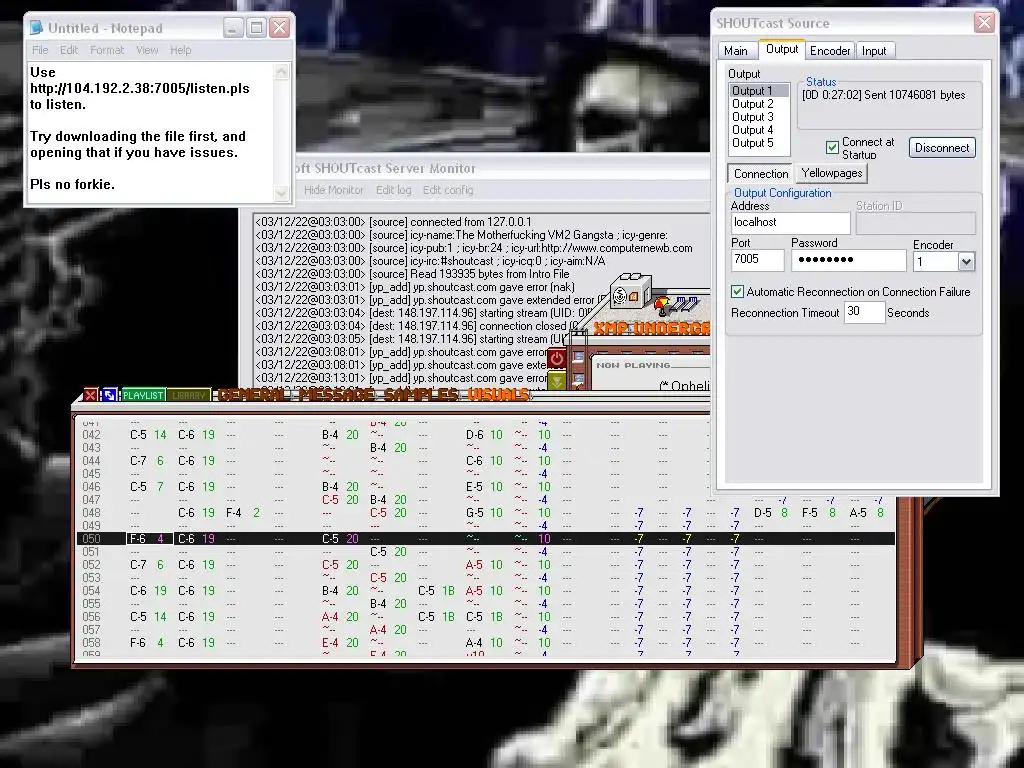Screen dimensions: 1024x768
Task: Open the Main tab in SHOUTcast Source
Action: click(x=736, y=51)
